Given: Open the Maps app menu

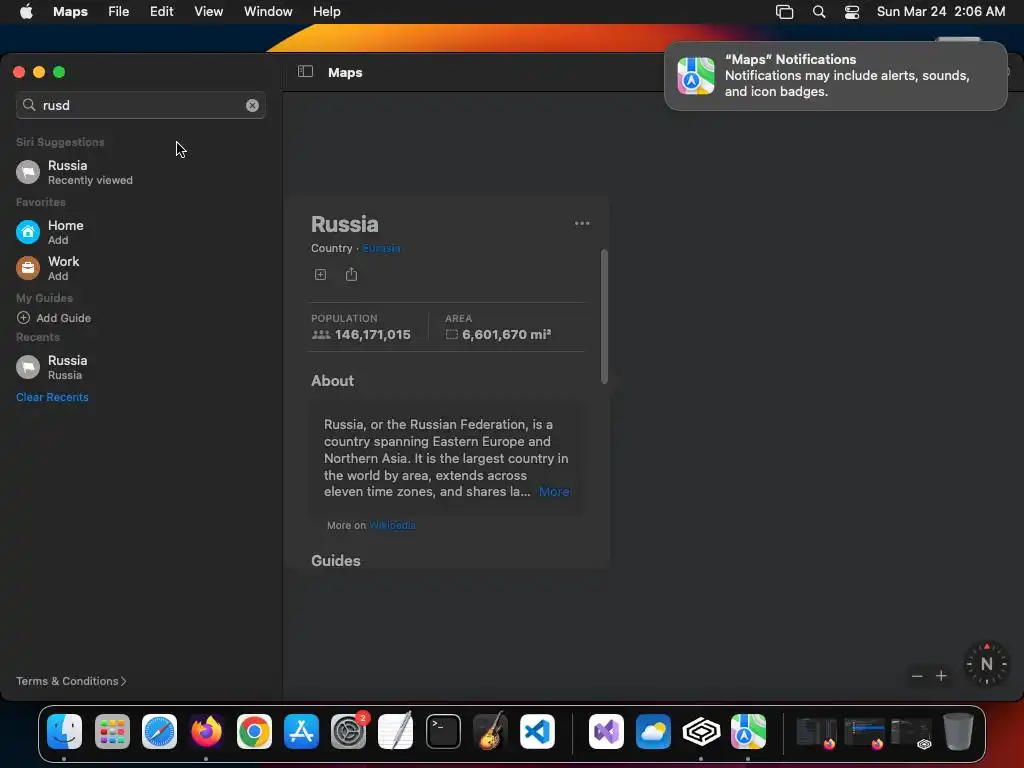Looking at the screenshot, I should [71, 12].
